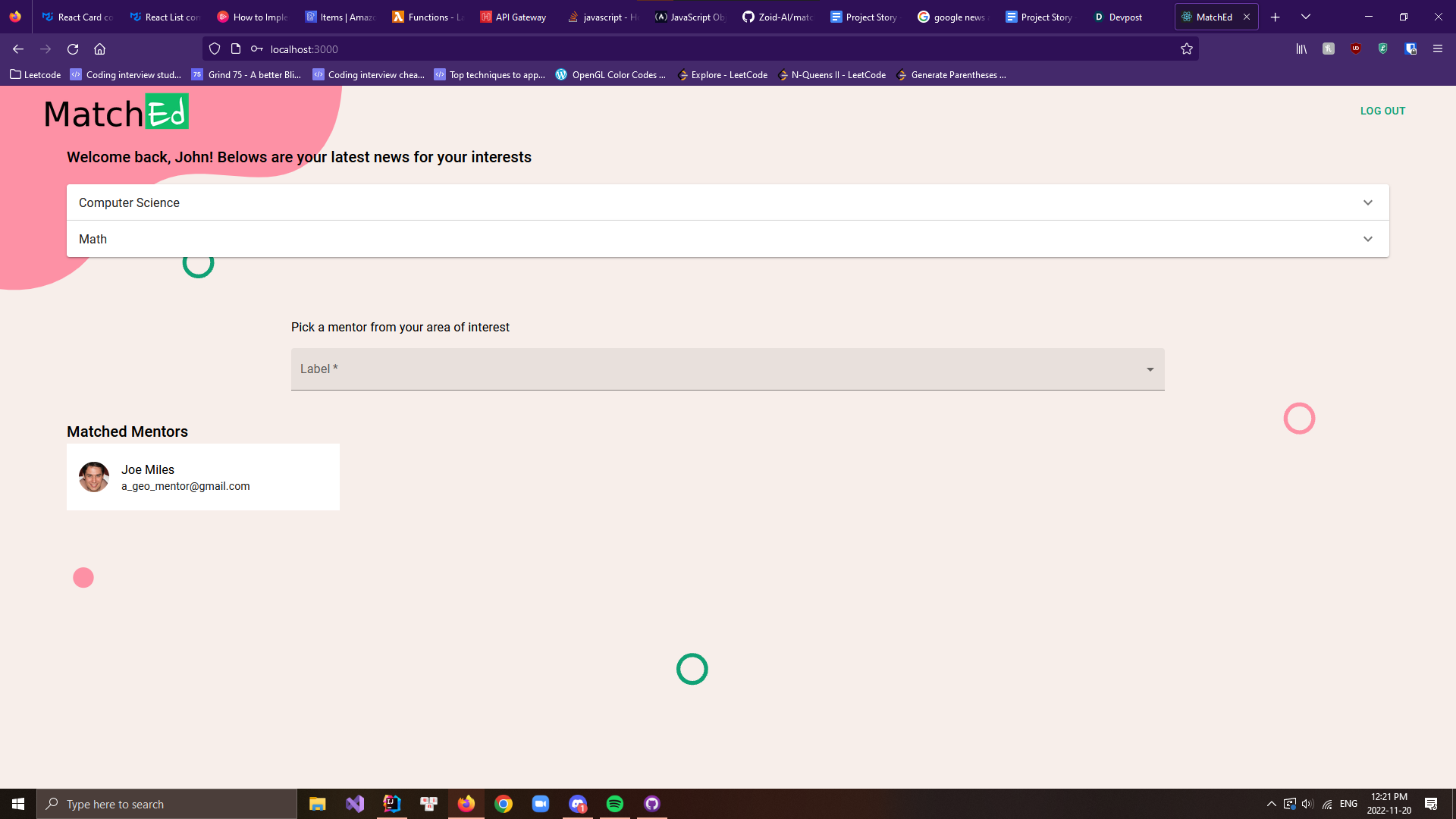1456x819 pixels.
Task: Open GitHub Desktop from taskbar
Action: (652, 804)
